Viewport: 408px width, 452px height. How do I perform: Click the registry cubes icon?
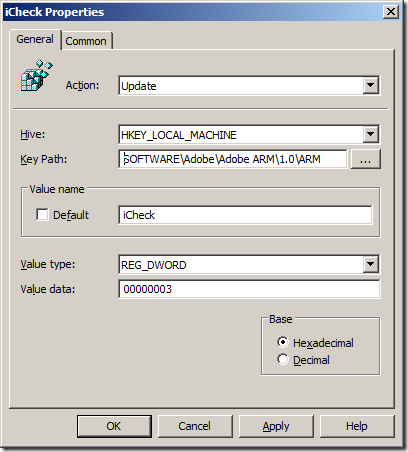point(37,76)
